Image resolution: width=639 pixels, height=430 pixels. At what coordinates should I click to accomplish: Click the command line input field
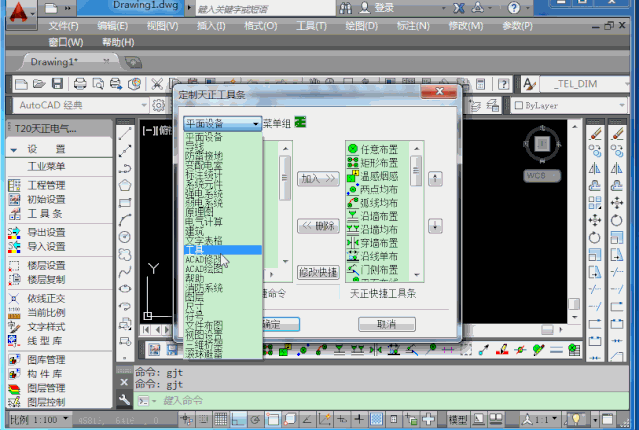(383, 401)
